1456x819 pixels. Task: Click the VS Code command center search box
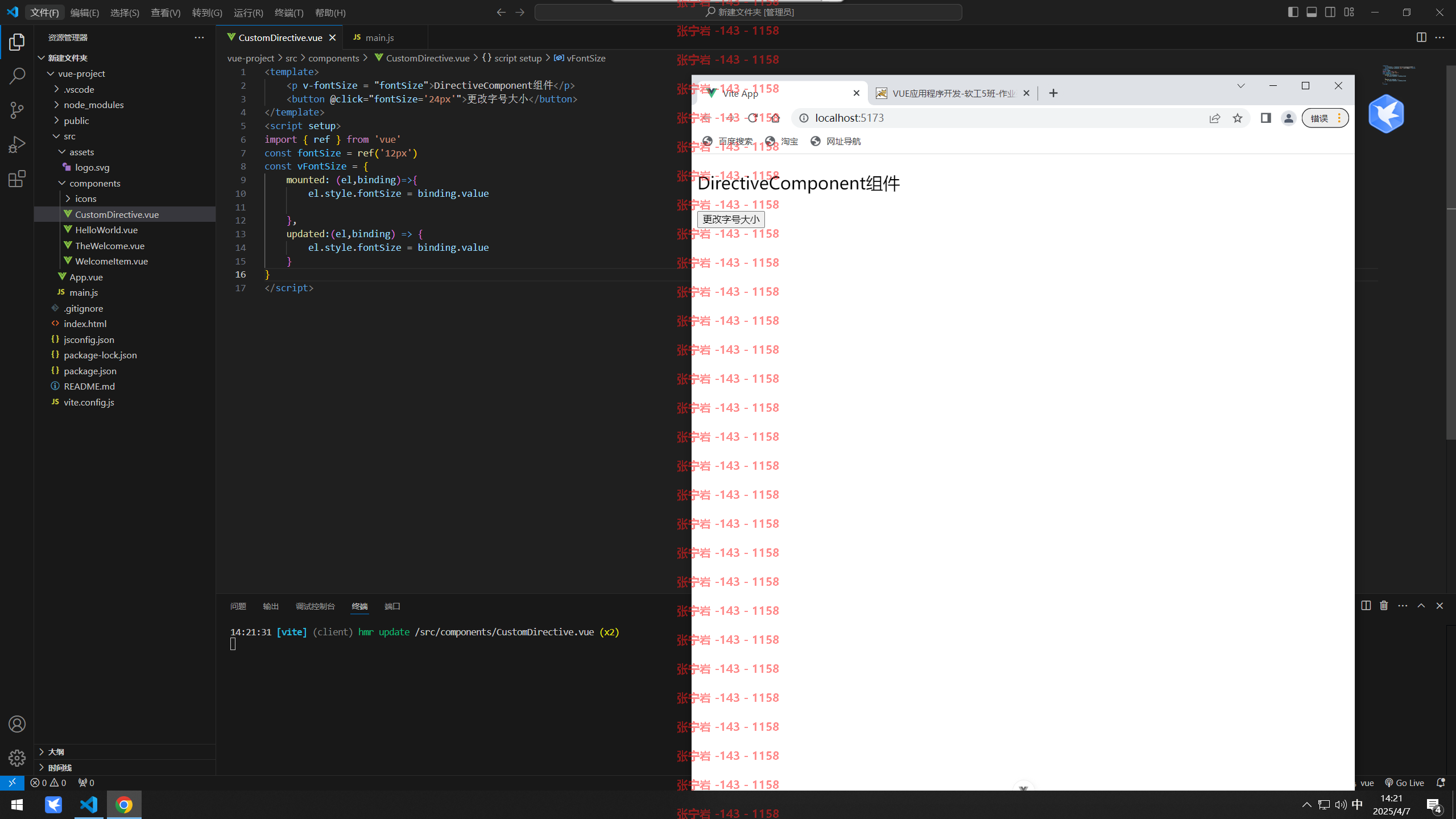[x=748, y=12]
